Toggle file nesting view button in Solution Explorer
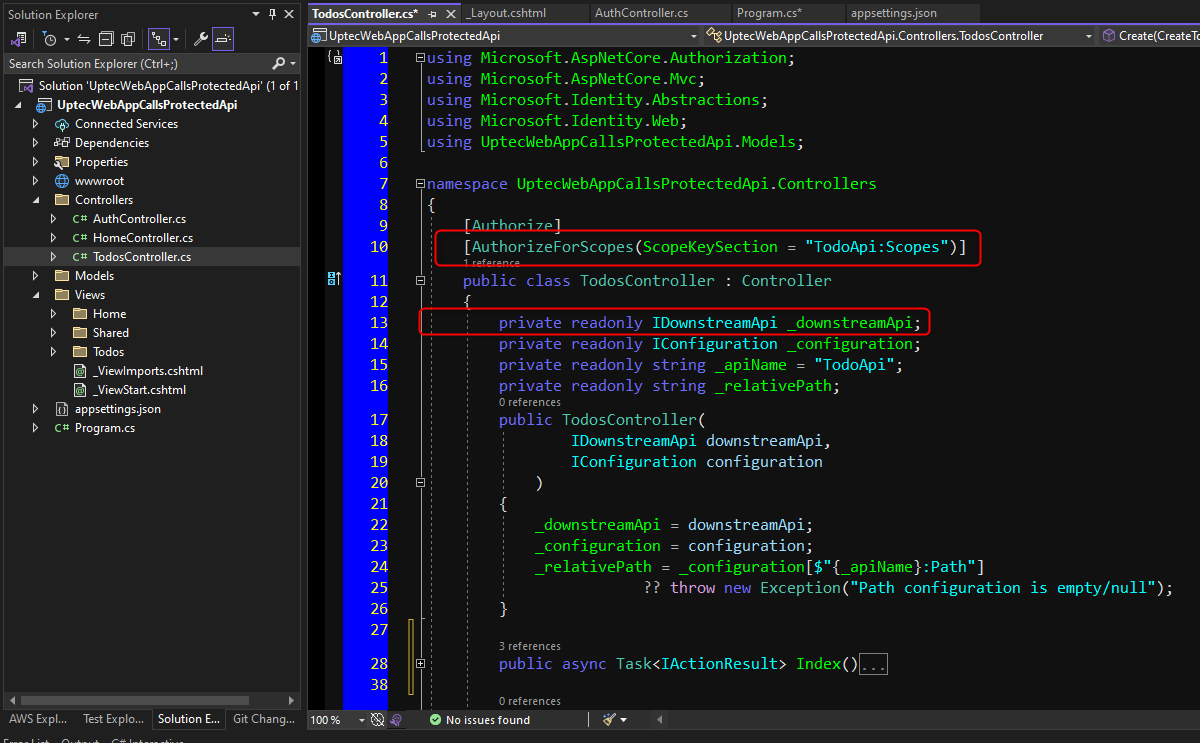 (x=158, y=39)
